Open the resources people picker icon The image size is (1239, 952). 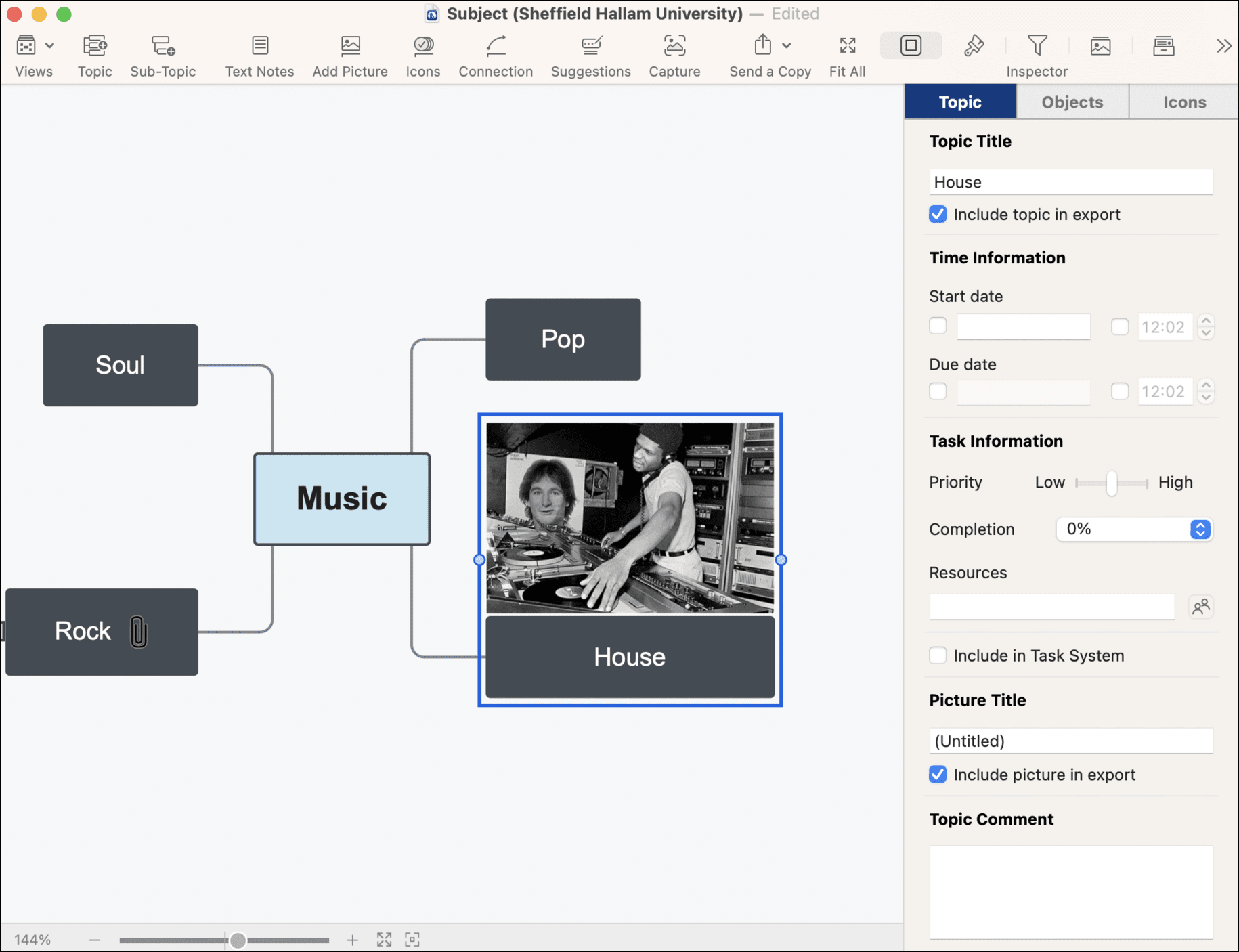point(1200,607)
